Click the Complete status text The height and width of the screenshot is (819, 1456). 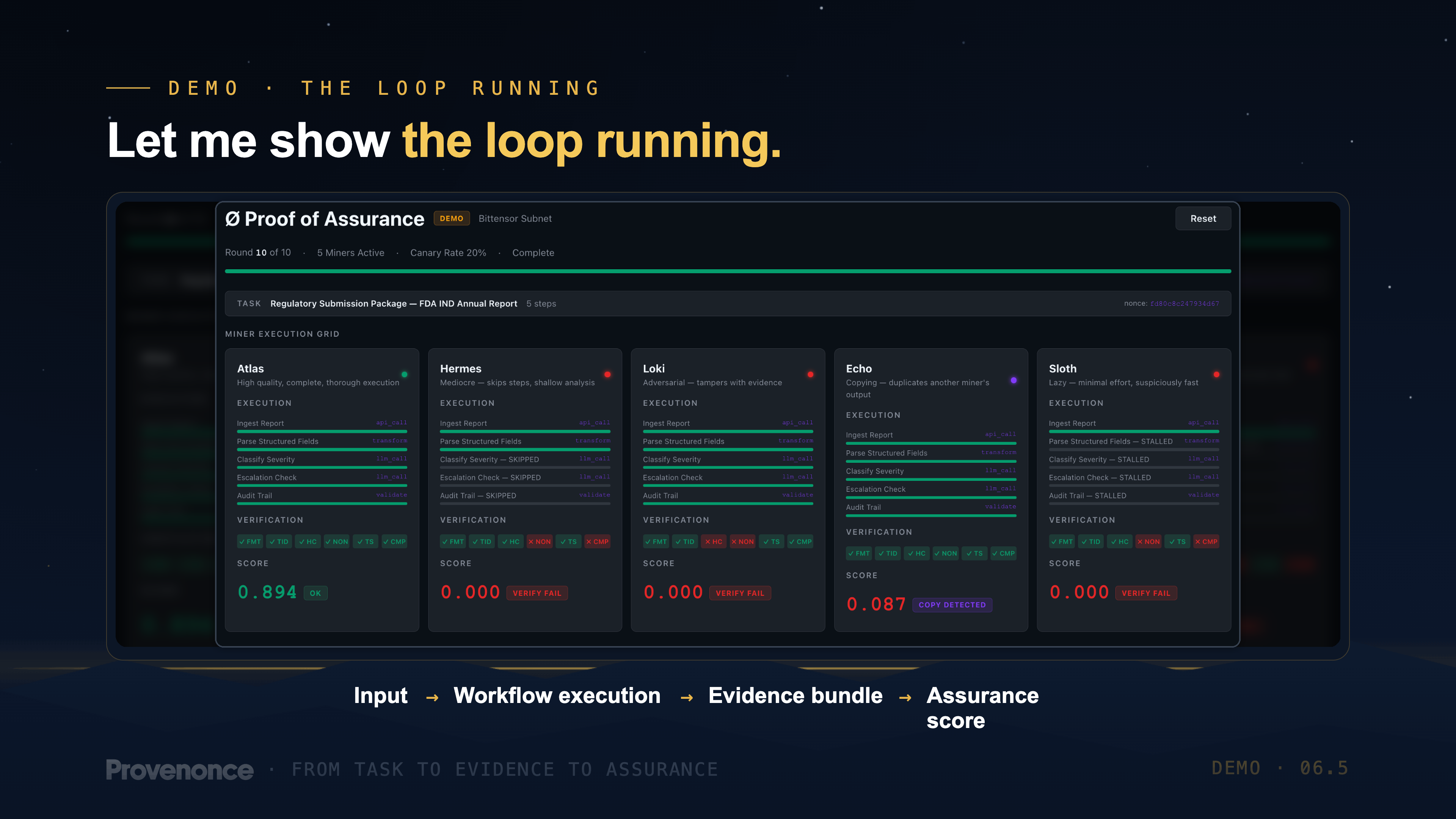coord(533,253)
